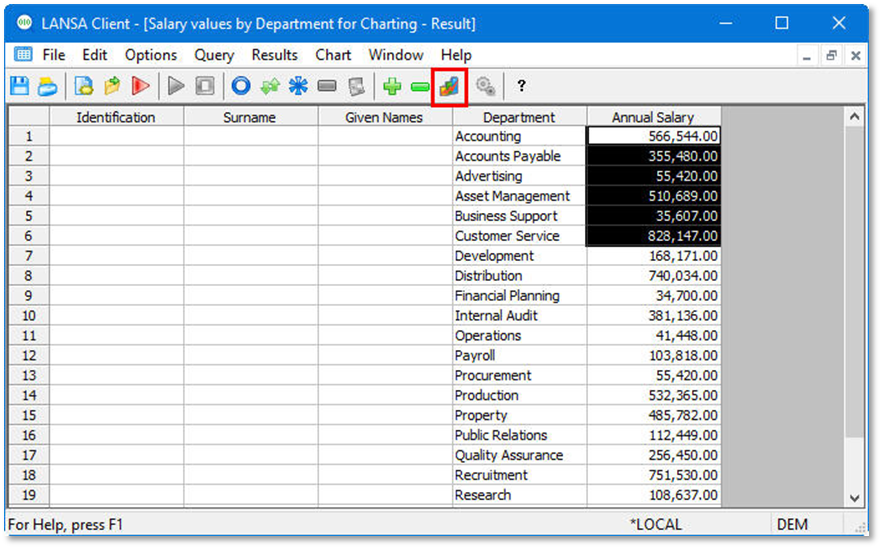This screenshot has width=881, height=548.
Task: Click the vertical scrollbar down arrow
Action: coord(854,497)
